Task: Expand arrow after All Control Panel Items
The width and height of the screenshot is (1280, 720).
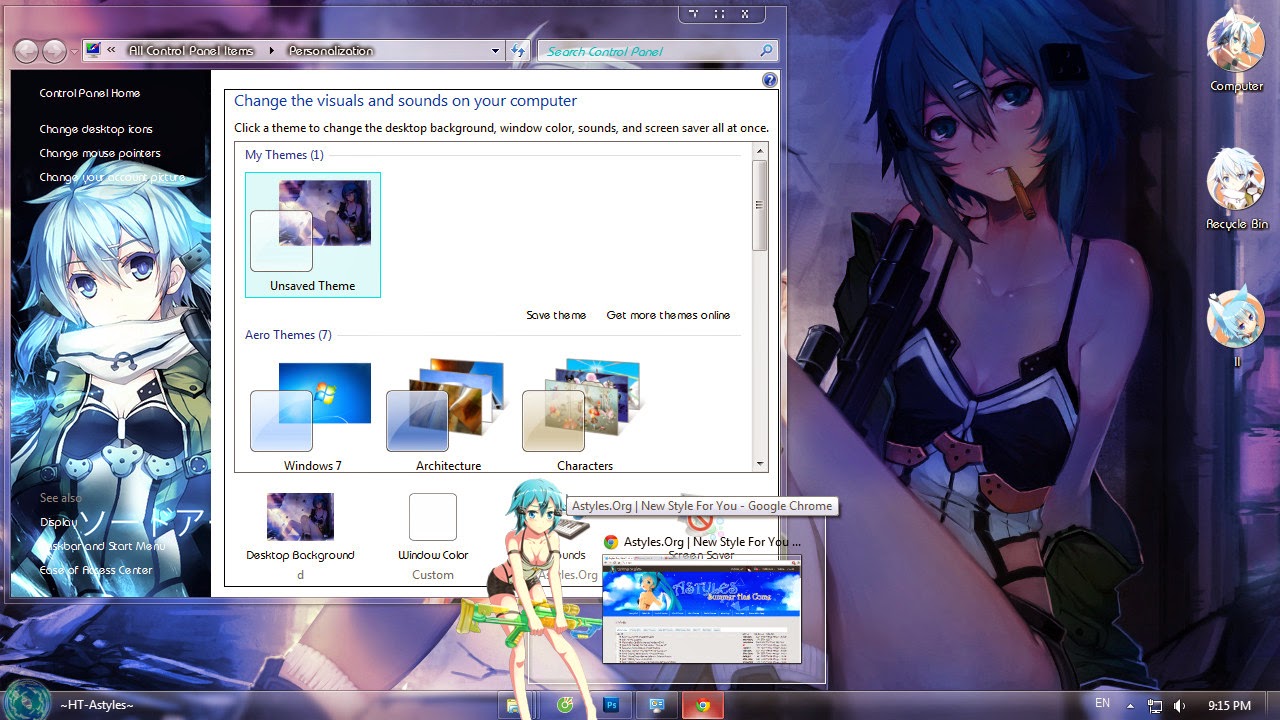Action: click(271, 51)
